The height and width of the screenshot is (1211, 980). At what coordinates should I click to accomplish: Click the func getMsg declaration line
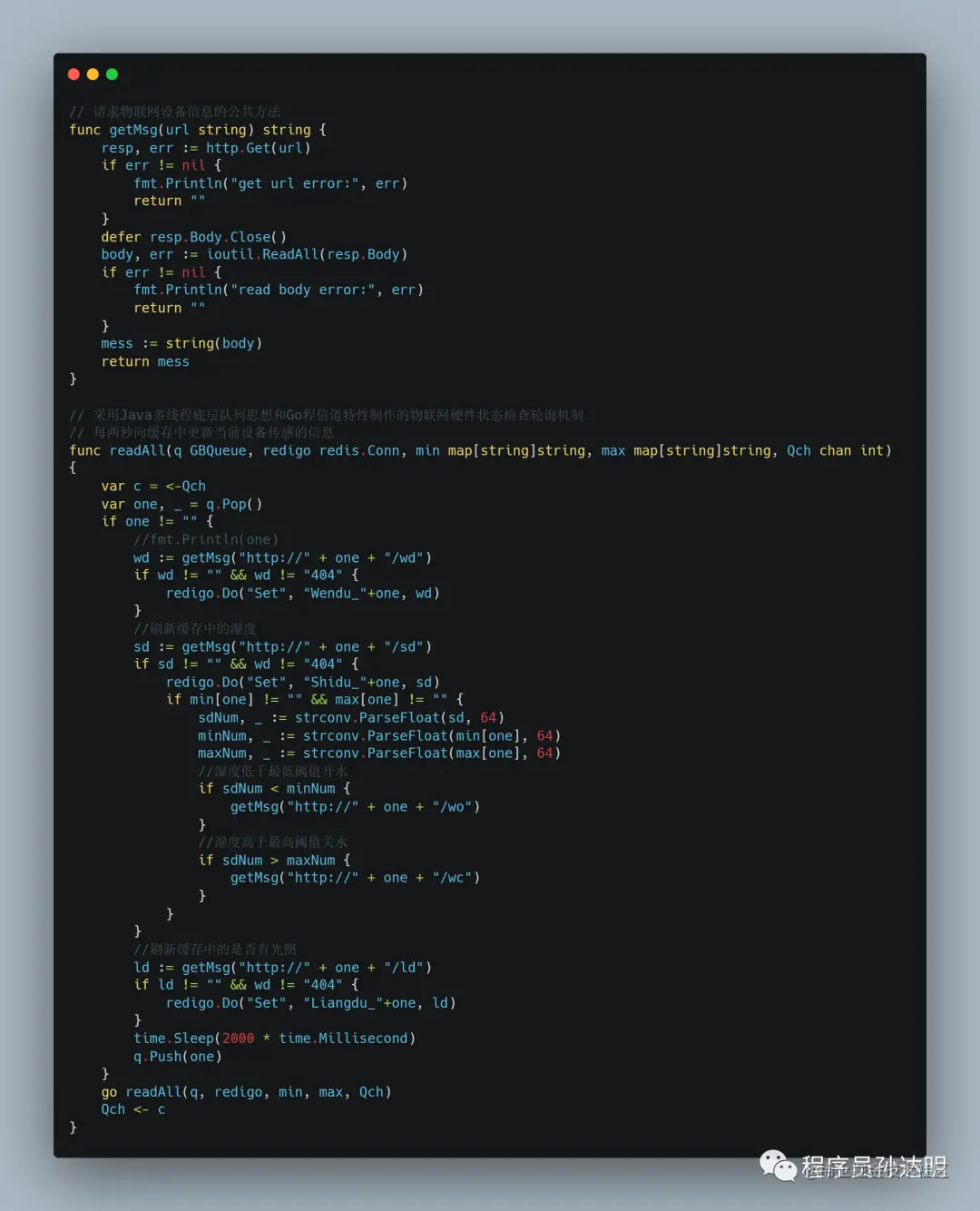pyautogui.click(x=198, y=130)
